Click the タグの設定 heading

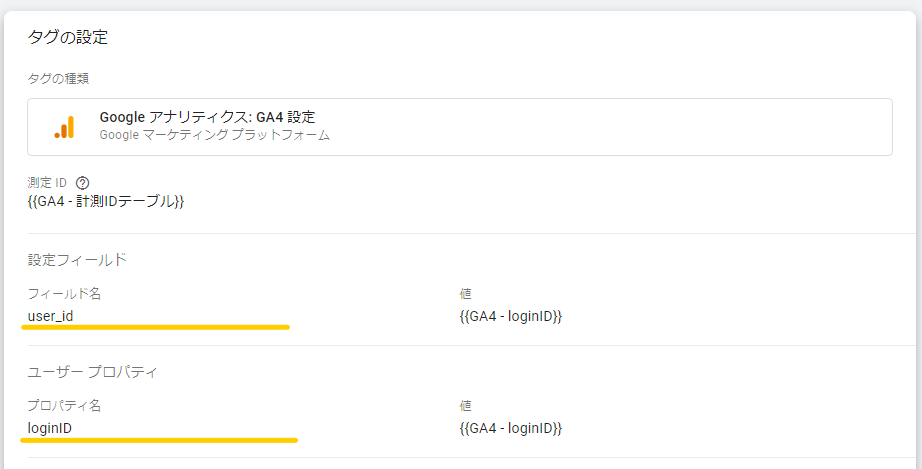click(x=68, y=37)
